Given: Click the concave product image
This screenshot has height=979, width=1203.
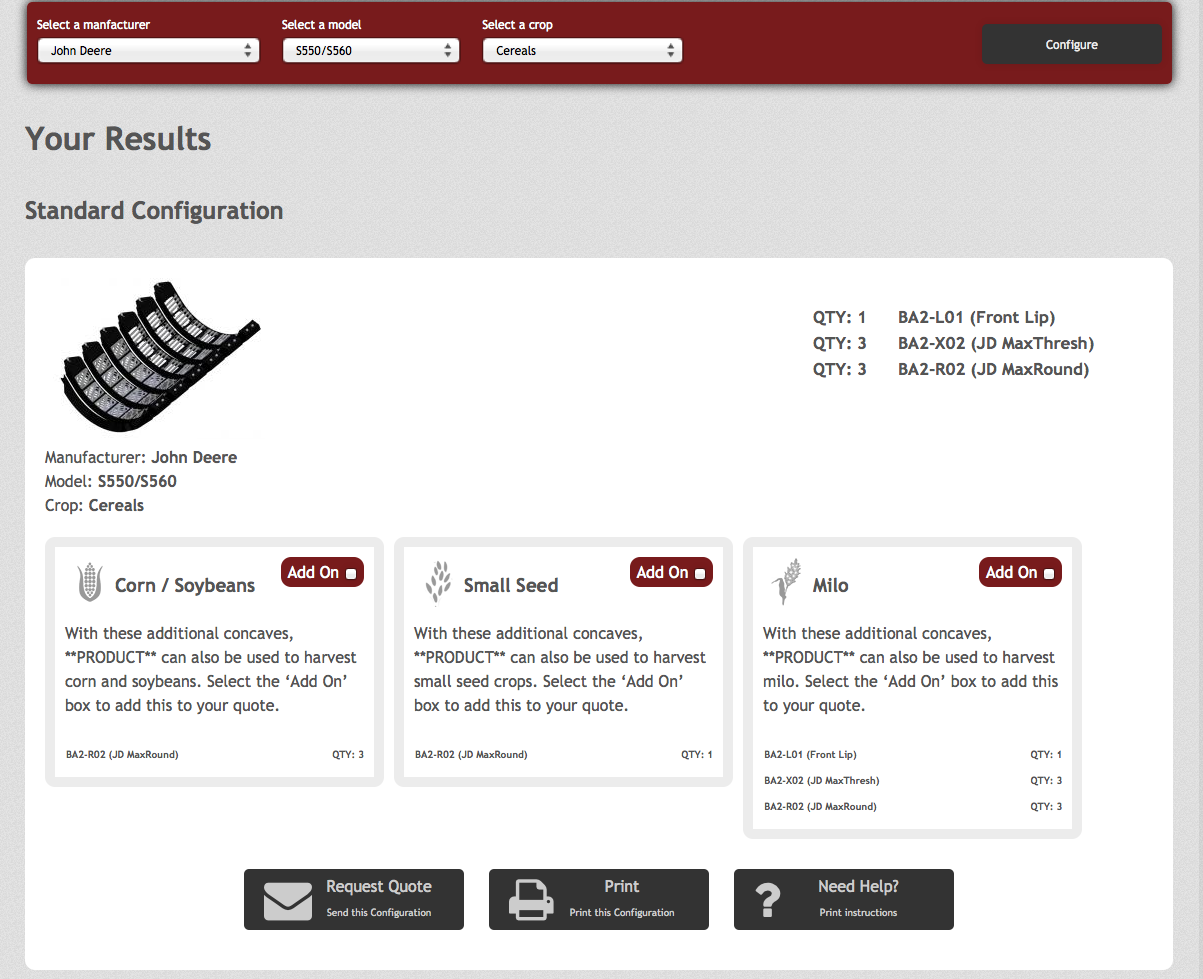Looking at the screenshot, I should point(156,357).
